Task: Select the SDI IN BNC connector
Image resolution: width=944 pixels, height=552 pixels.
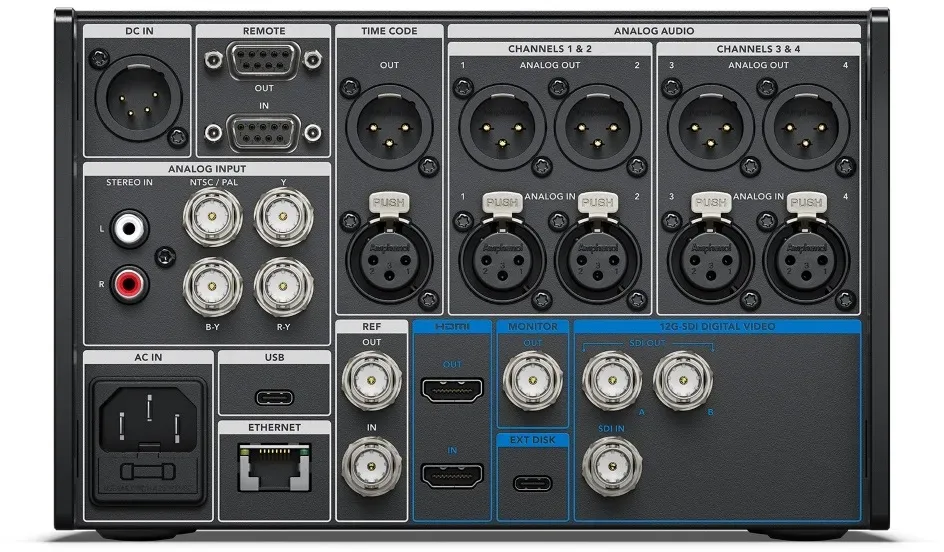Action: tap(612, 466)
